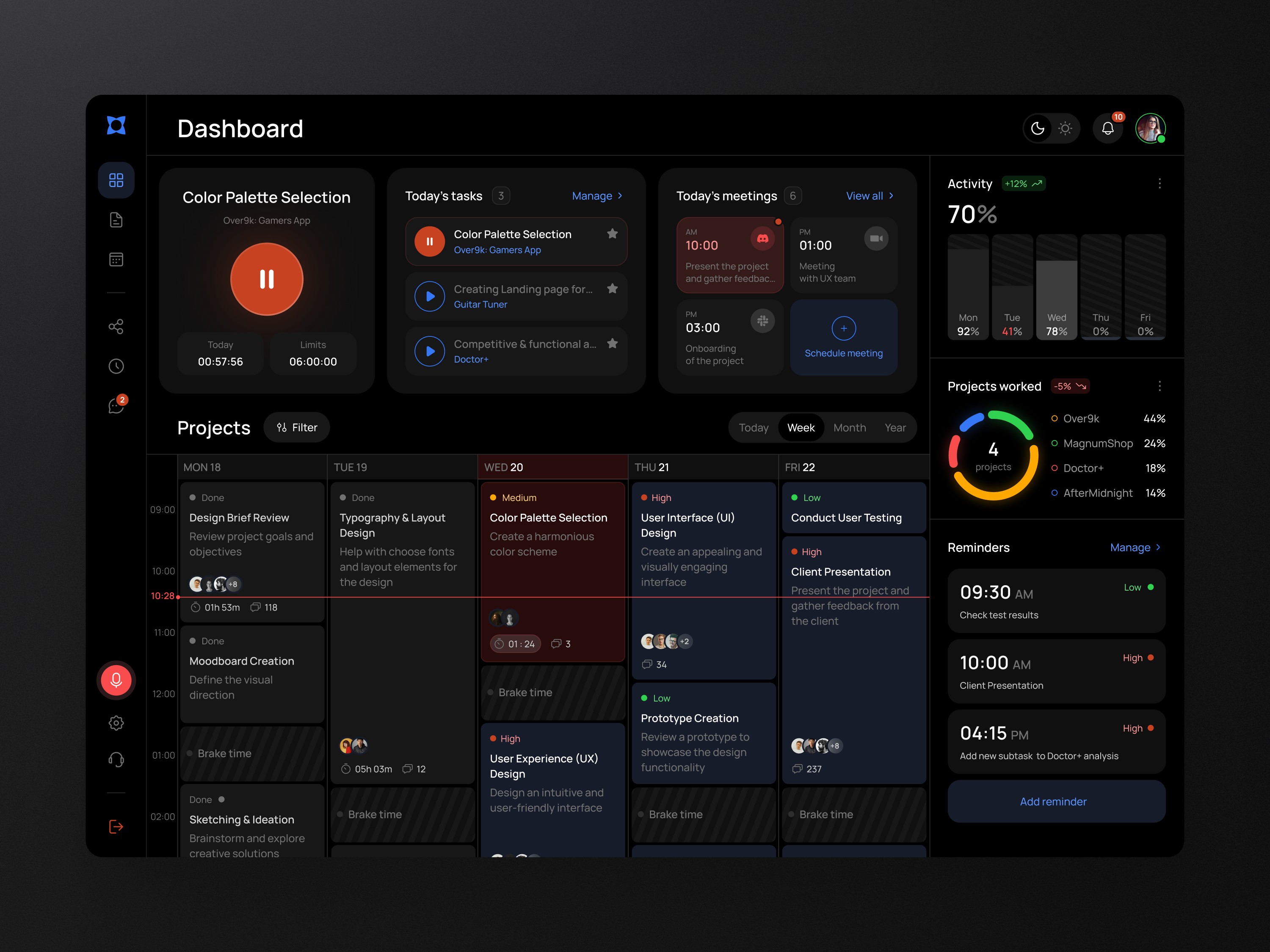Click the share icon in the sidebar
The height and width of the screenshot is (952, 1270).
tap(116, 326)
